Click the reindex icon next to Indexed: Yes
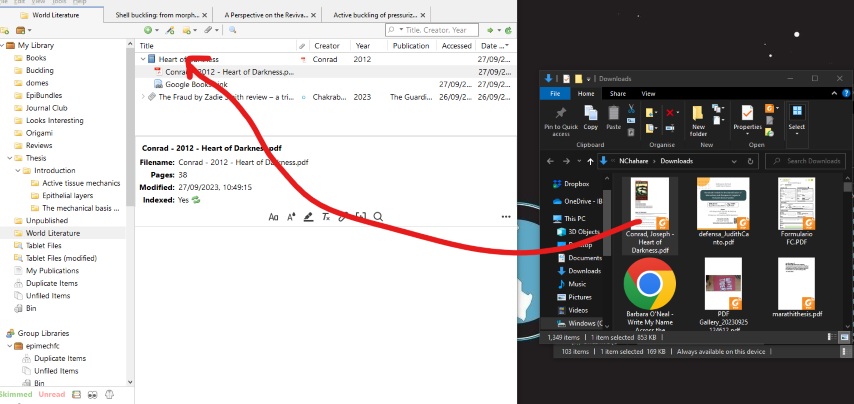Image resolution: width=854 pixels, height=404 pixels. click(x=197, y=200)
